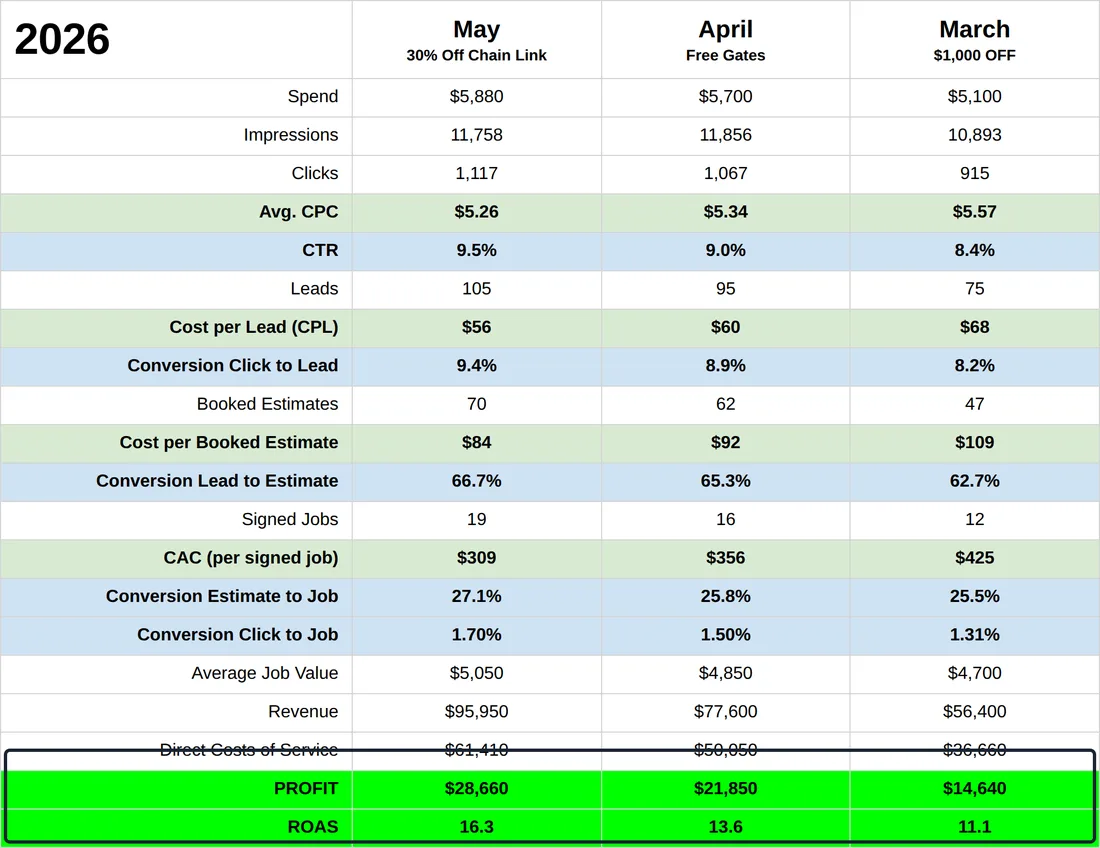Click March click-to-job value 1.31%
The image size is (1100, 848).
[974, 635]
